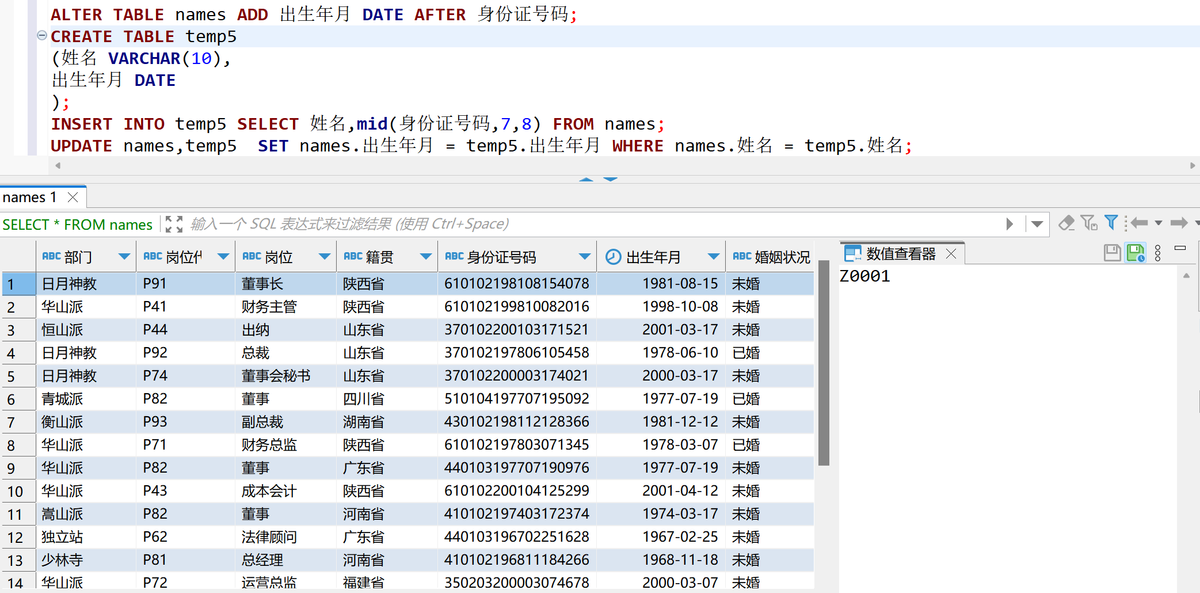Image resolution: width=1200 pixels, height=593 pixels.
Task: Click cell 青城派
Action: click(85, 399)
